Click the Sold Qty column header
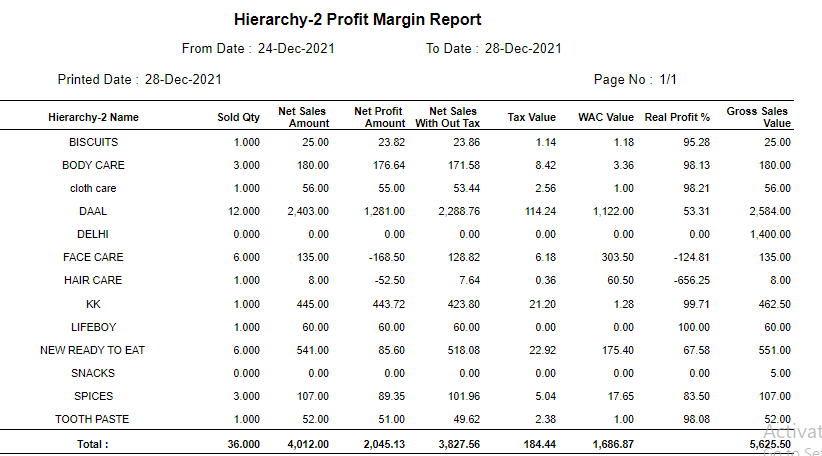This screenshot has height=456, width=822. (x=238, y=118)
